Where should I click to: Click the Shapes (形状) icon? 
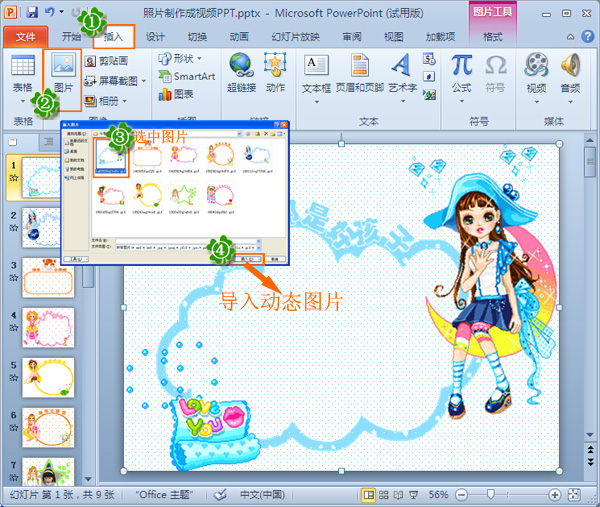165,59
